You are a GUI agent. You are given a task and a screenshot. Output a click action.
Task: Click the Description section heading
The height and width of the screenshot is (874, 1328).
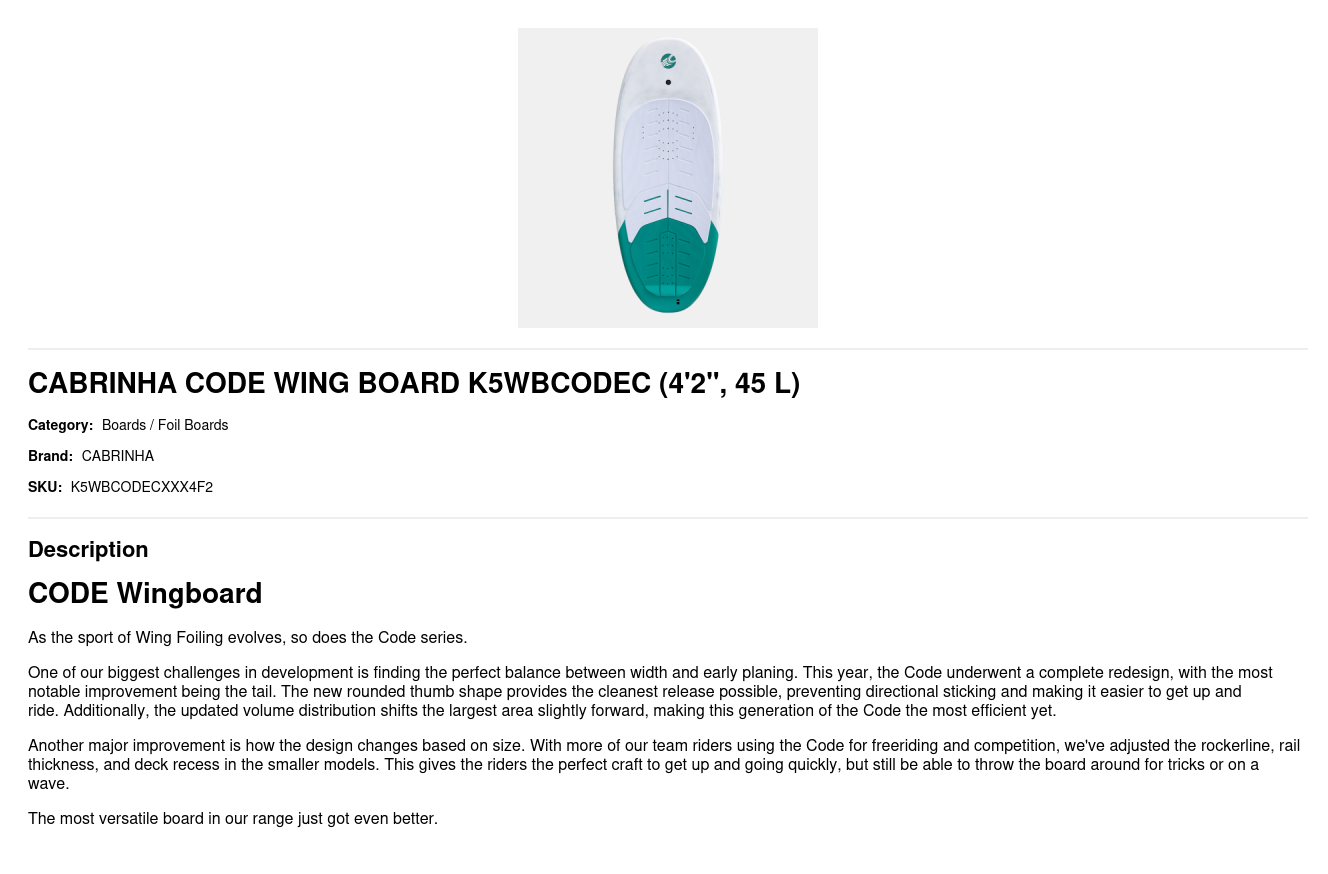tap(88, 549)
